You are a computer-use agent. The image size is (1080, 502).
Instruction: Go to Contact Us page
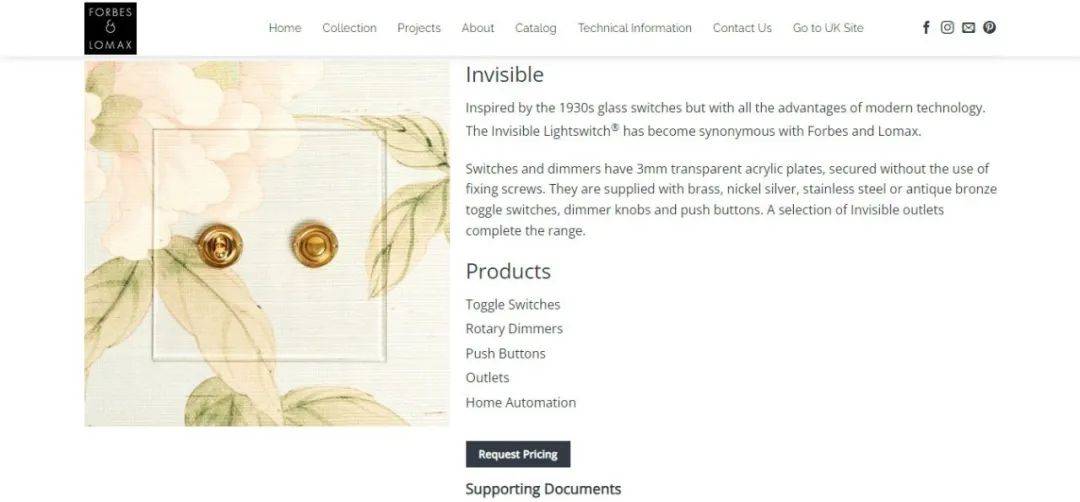(742, 28)
